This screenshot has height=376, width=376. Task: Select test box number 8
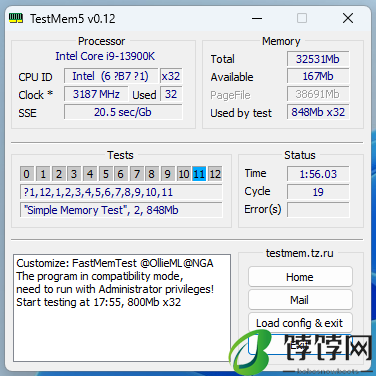click(152, 174)
